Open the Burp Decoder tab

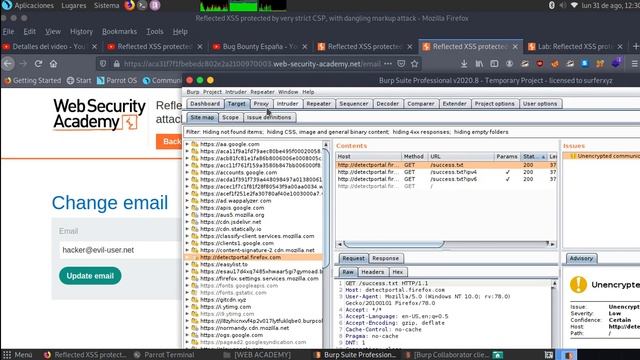click(x=387, y=104)
